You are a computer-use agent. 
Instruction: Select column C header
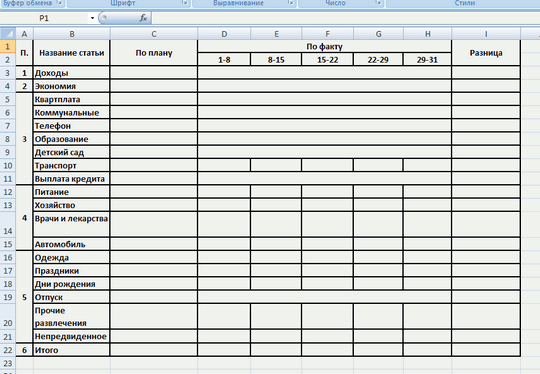[154, 34]
